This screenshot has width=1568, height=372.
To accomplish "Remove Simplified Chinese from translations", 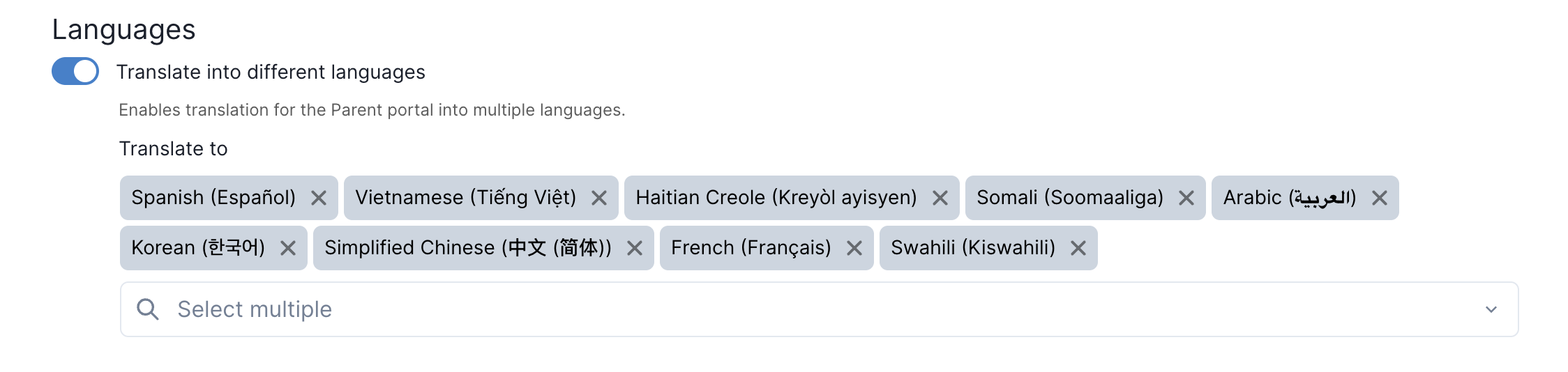I will click(x=635, y=249).
